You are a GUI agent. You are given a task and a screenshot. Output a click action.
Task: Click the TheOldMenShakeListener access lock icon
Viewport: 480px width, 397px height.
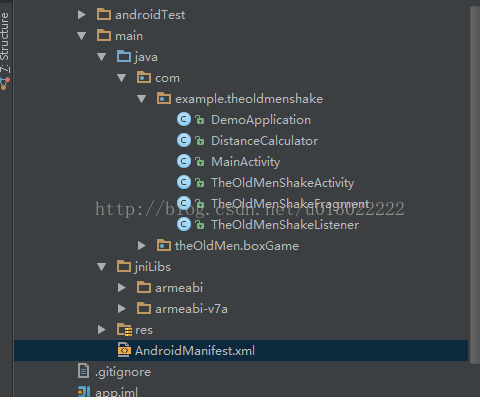tap(200, 225)
